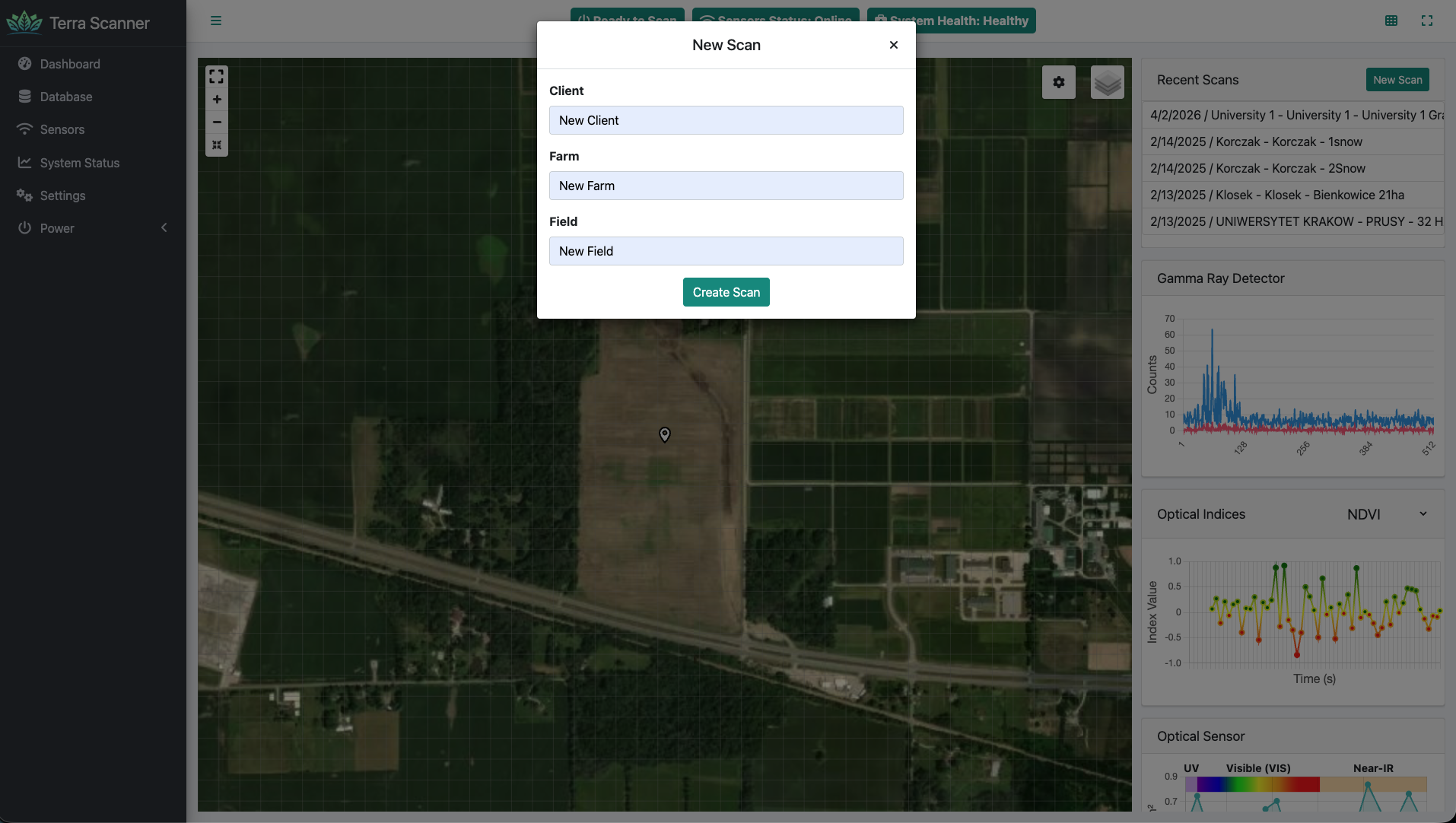
Task: Open the New Client selector
Action: click(726, 120)
